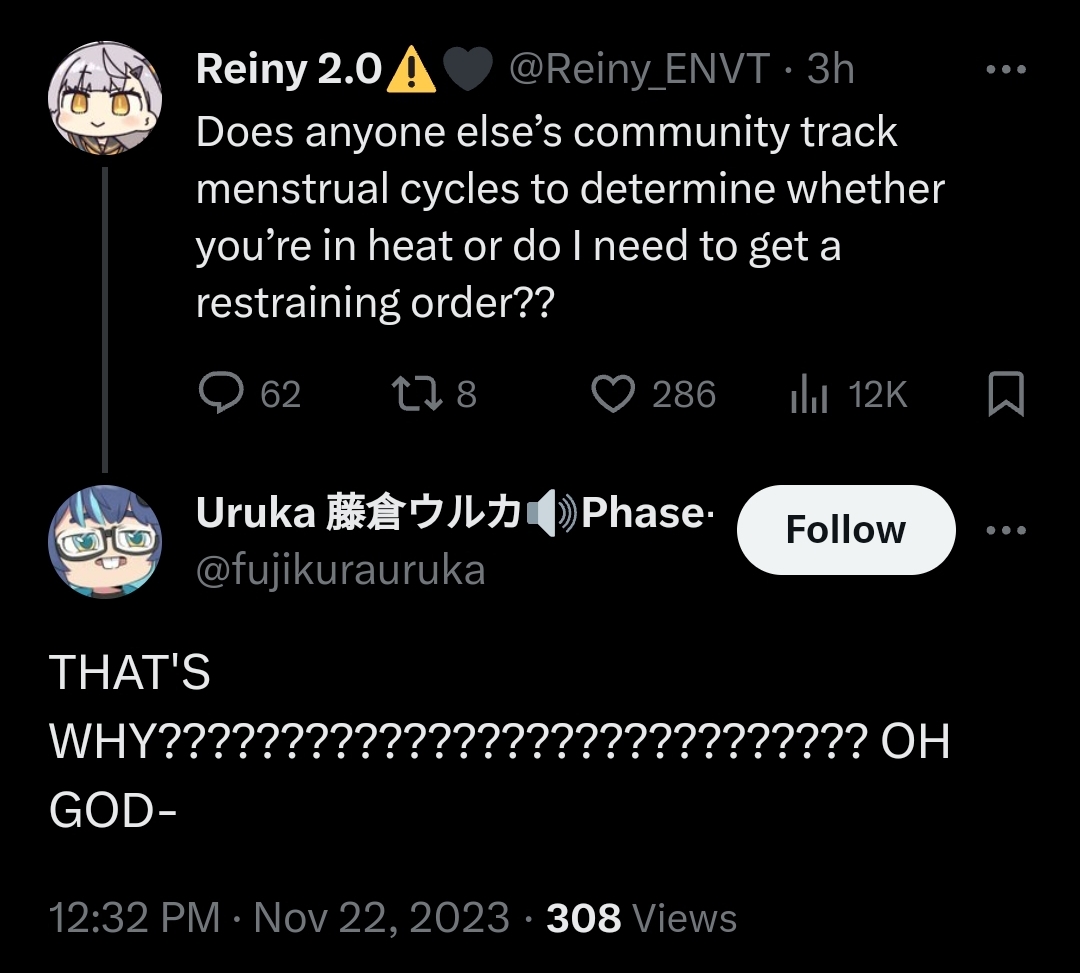Image resolution: width=1080 pixels, height=973 pixels.
Task: Retweet Reiny's post
Action: coord(414,394)
